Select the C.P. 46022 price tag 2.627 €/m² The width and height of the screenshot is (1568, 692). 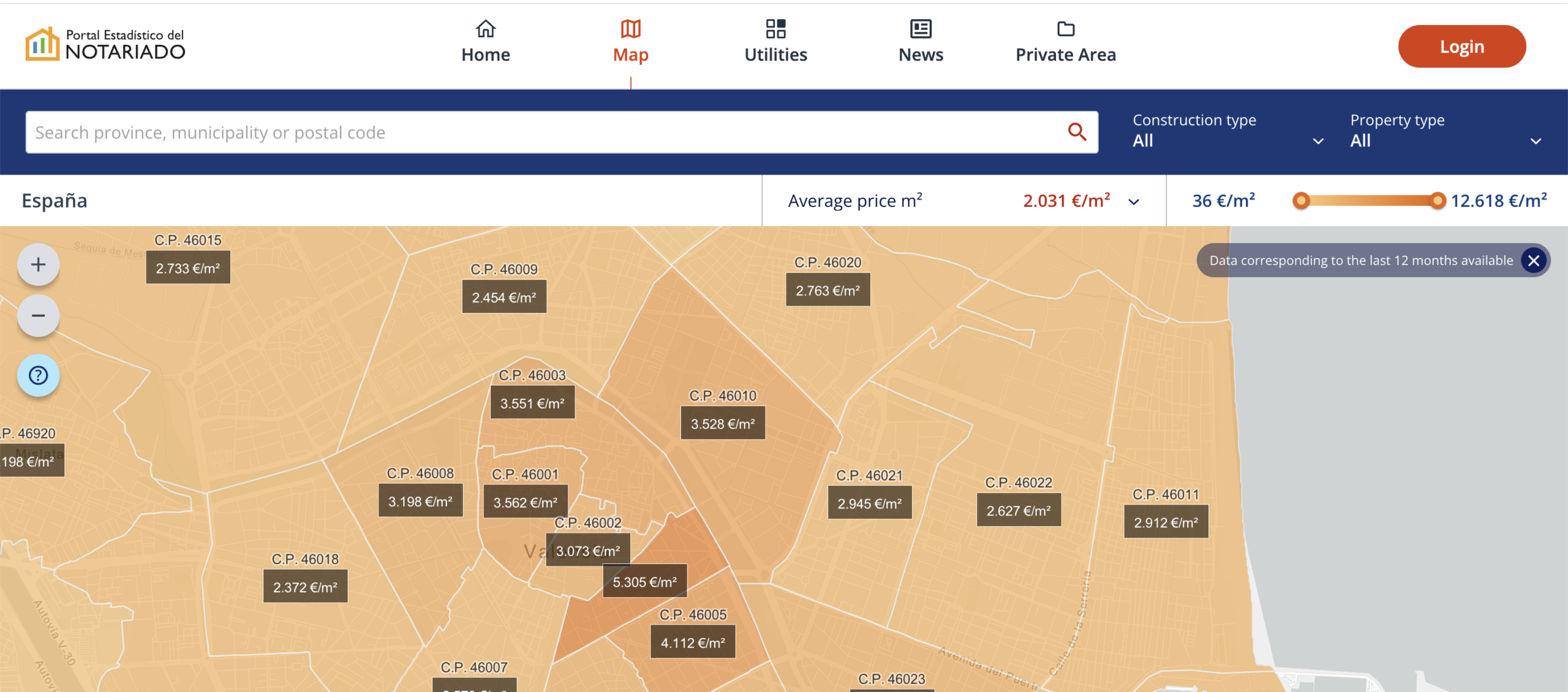(1019, 510)
